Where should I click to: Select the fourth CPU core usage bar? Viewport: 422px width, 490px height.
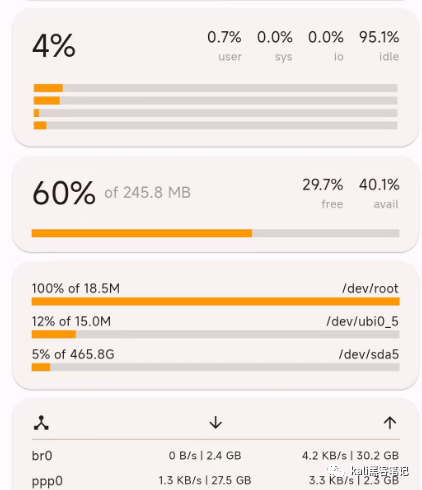[x=215, y=125]
